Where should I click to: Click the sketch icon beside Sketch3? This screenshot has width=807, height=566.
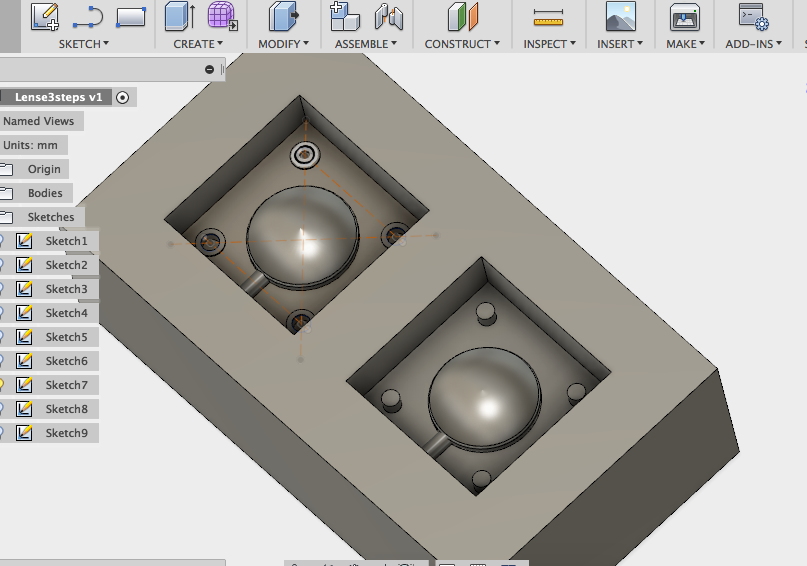pyautogui.click(x=24, y=289)
